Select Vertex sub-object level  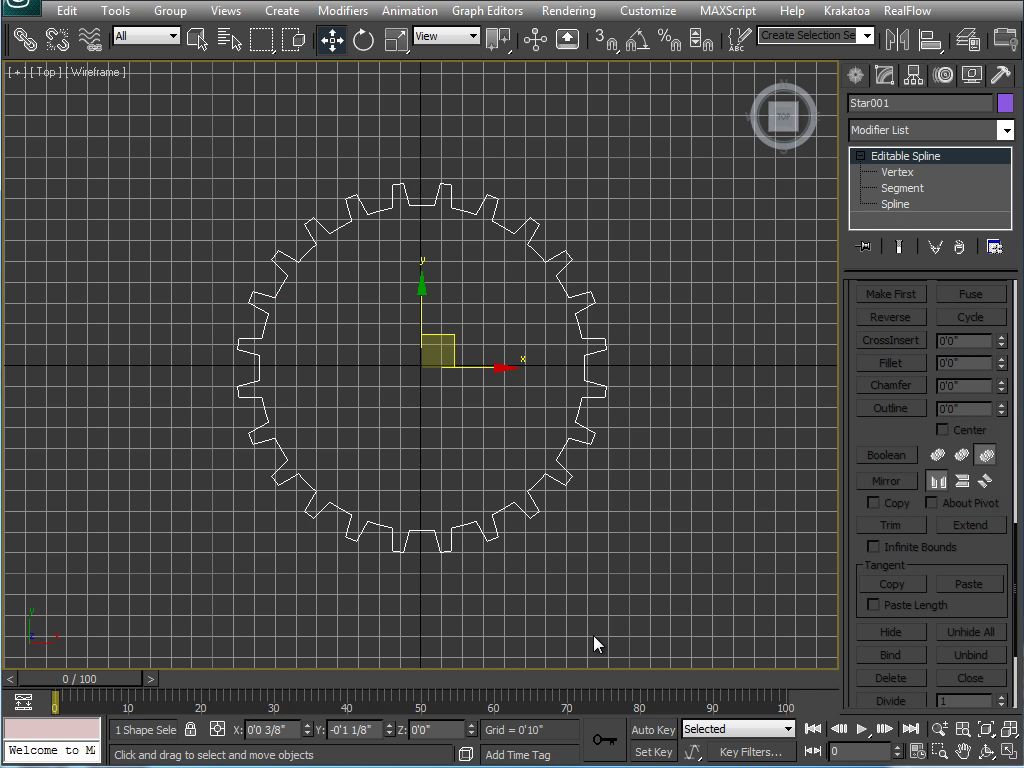click(897, 172)
